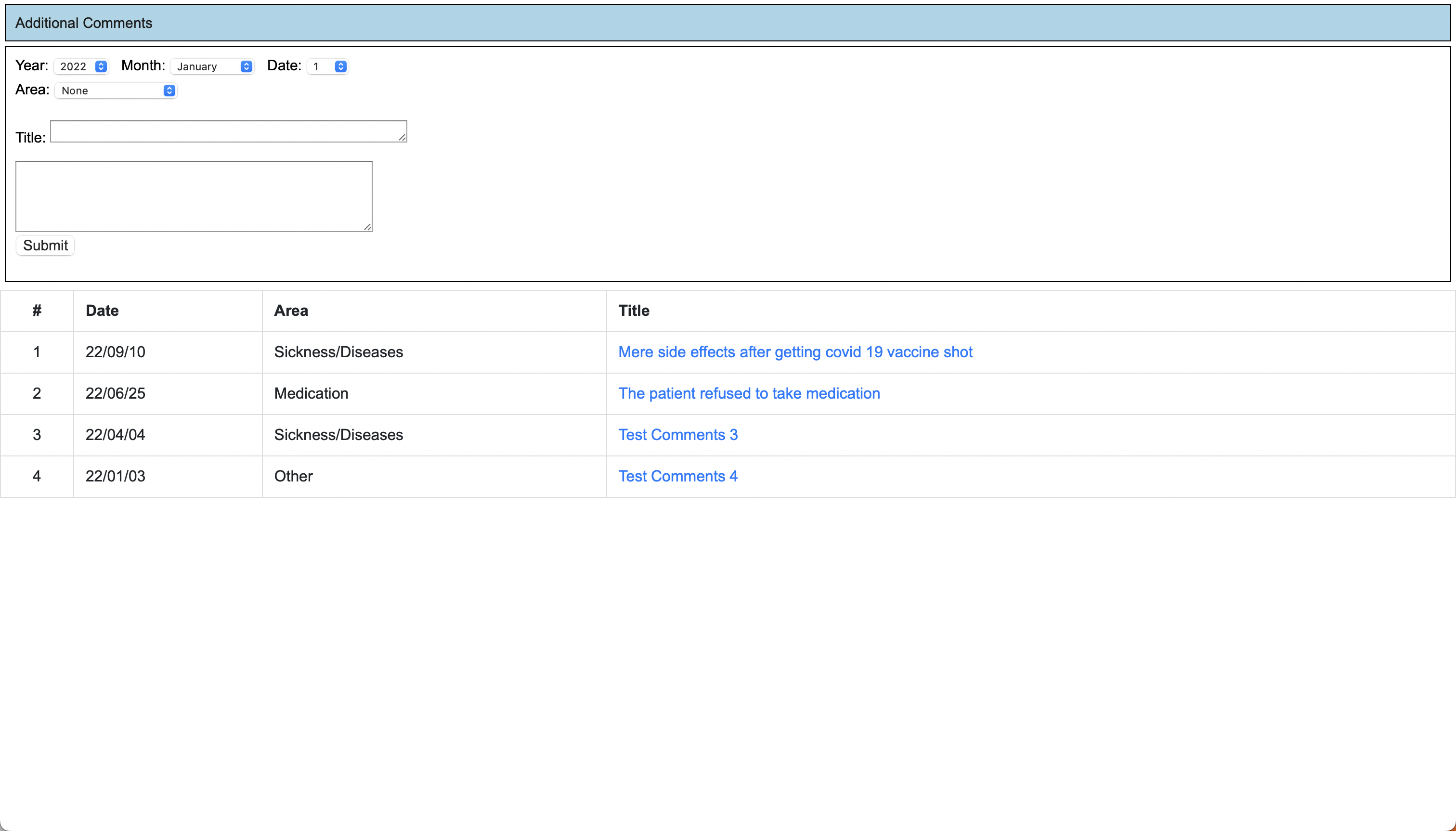Open the Area dropdown set to None

coord(116,91)
